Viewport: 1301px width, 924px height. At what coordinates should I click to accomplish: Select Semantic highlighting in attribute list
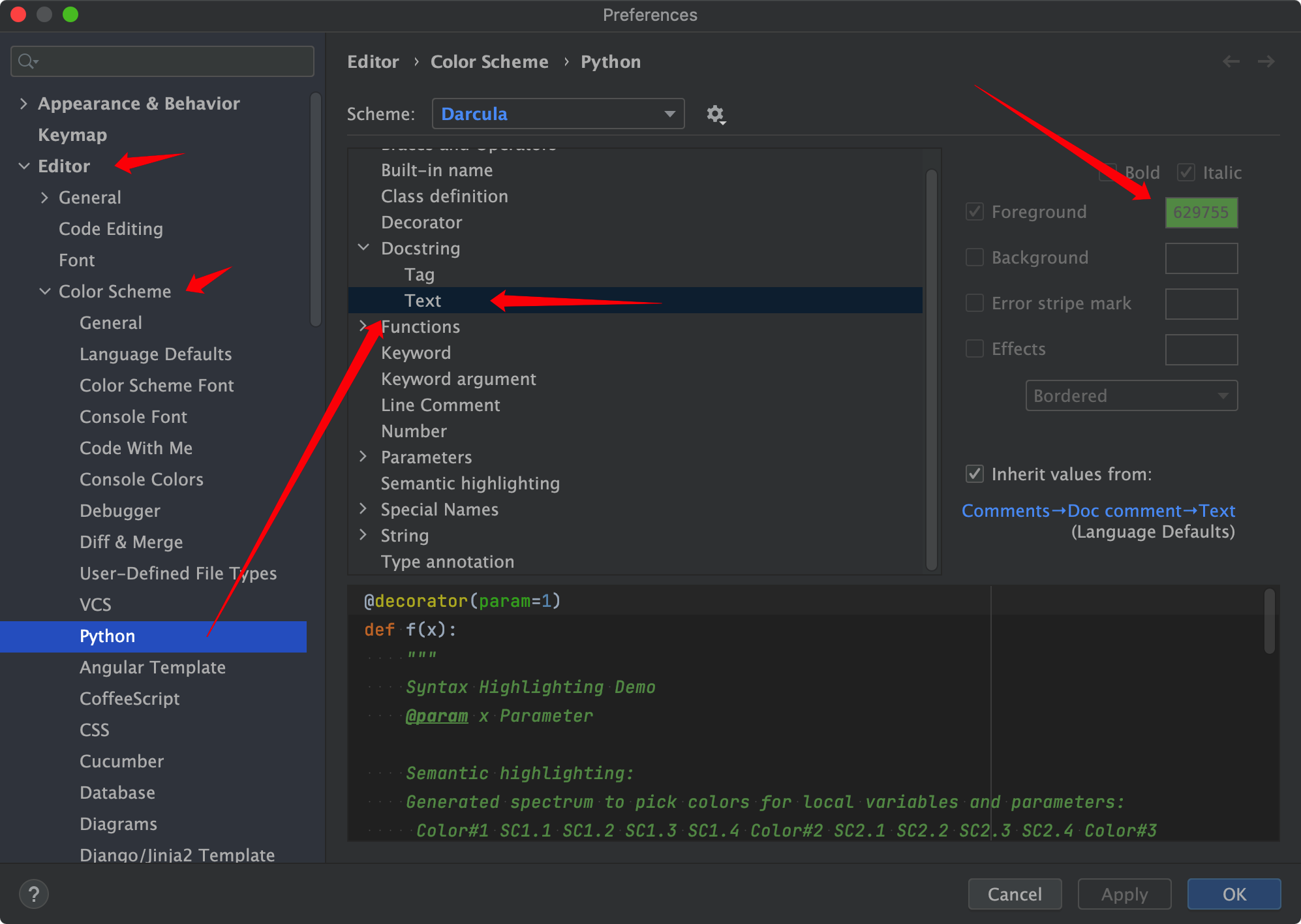[x=470, y=484]
